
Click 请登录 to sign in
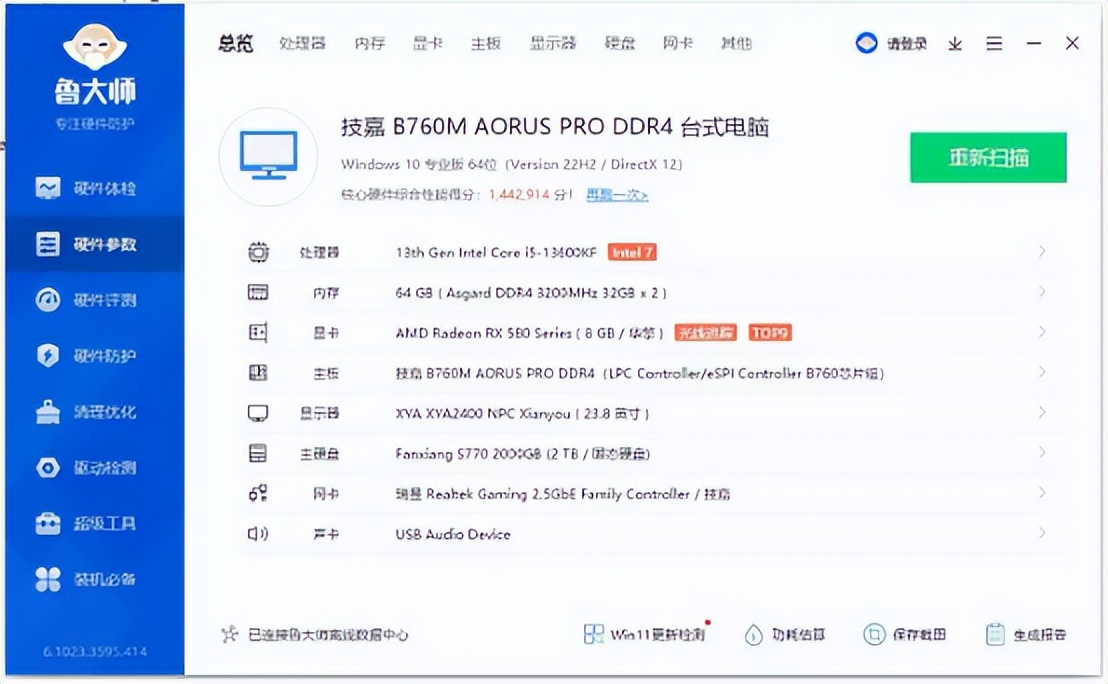tap(908, 43)
